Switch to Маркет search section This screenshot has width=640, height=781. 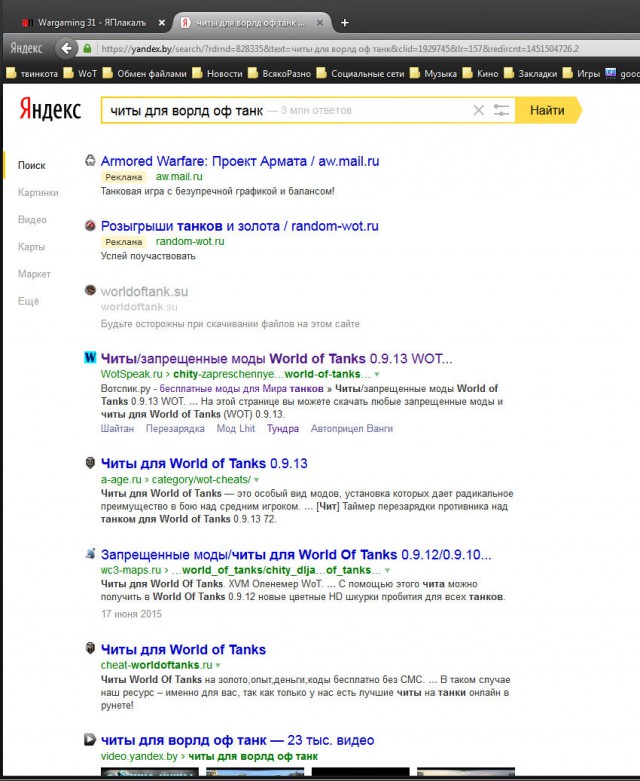click(x=34, y=274)
